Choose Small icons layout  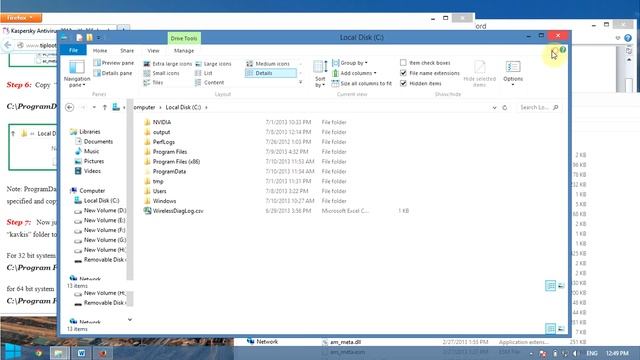coord(161,73)
